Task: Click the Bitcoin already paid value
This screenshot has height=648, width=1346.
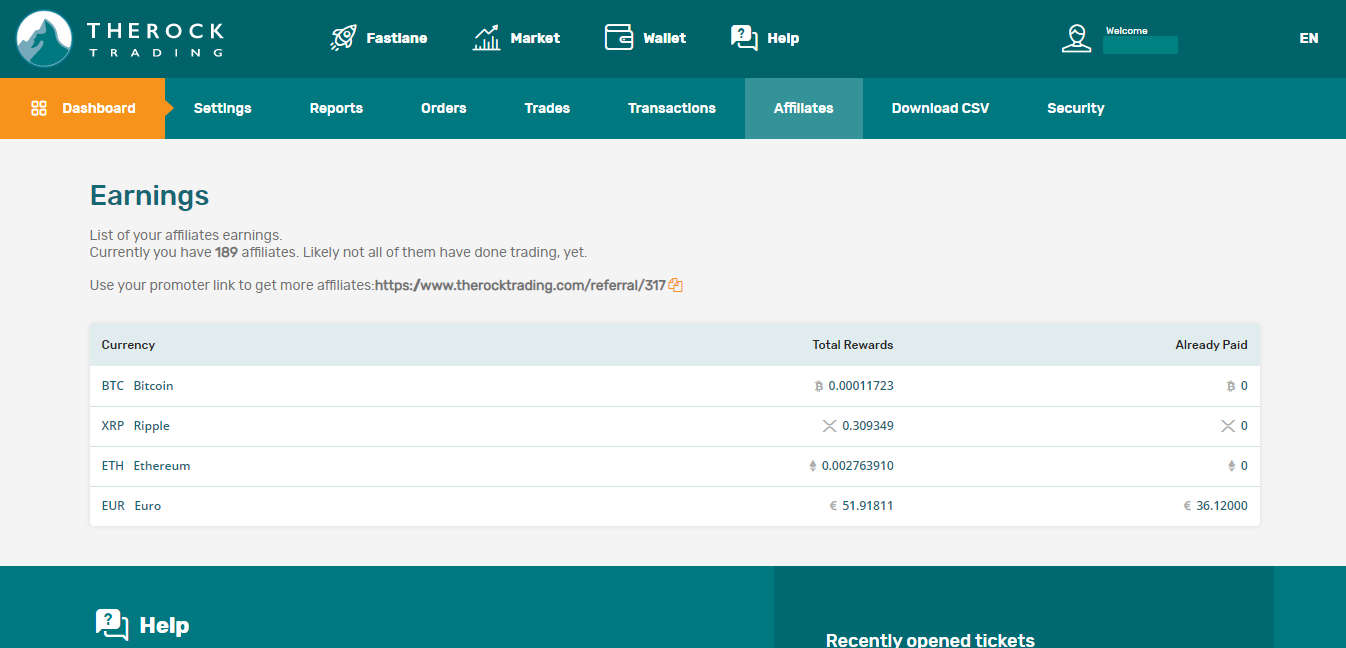Action: point(1243,386)
